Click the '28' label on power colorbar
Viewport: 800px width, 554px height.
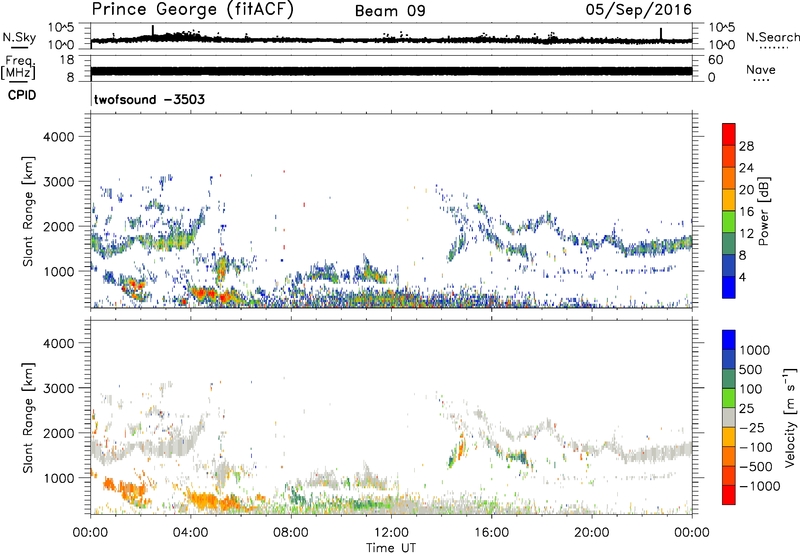click(746, 146)
